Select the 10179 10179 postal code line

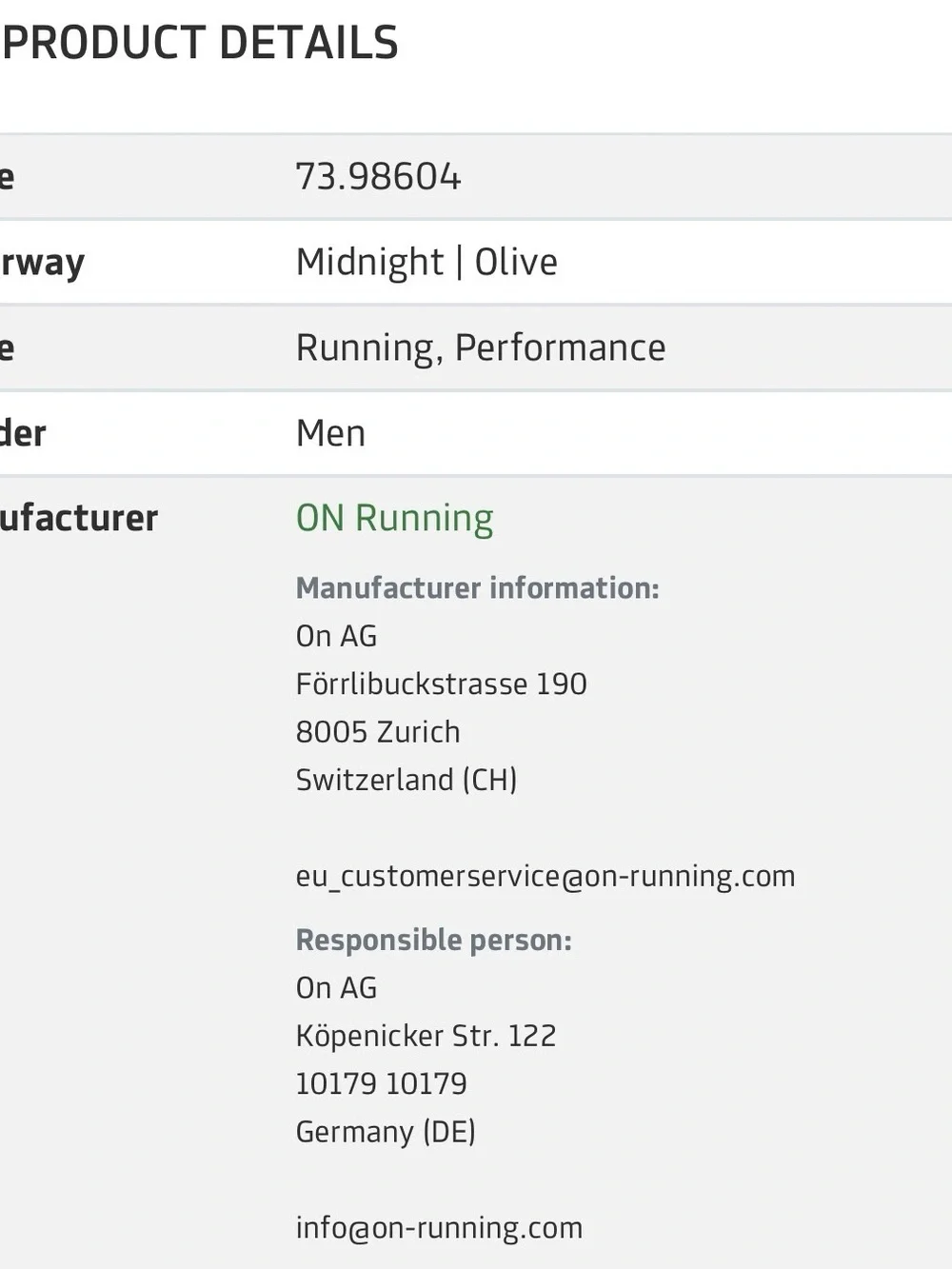381,1083
